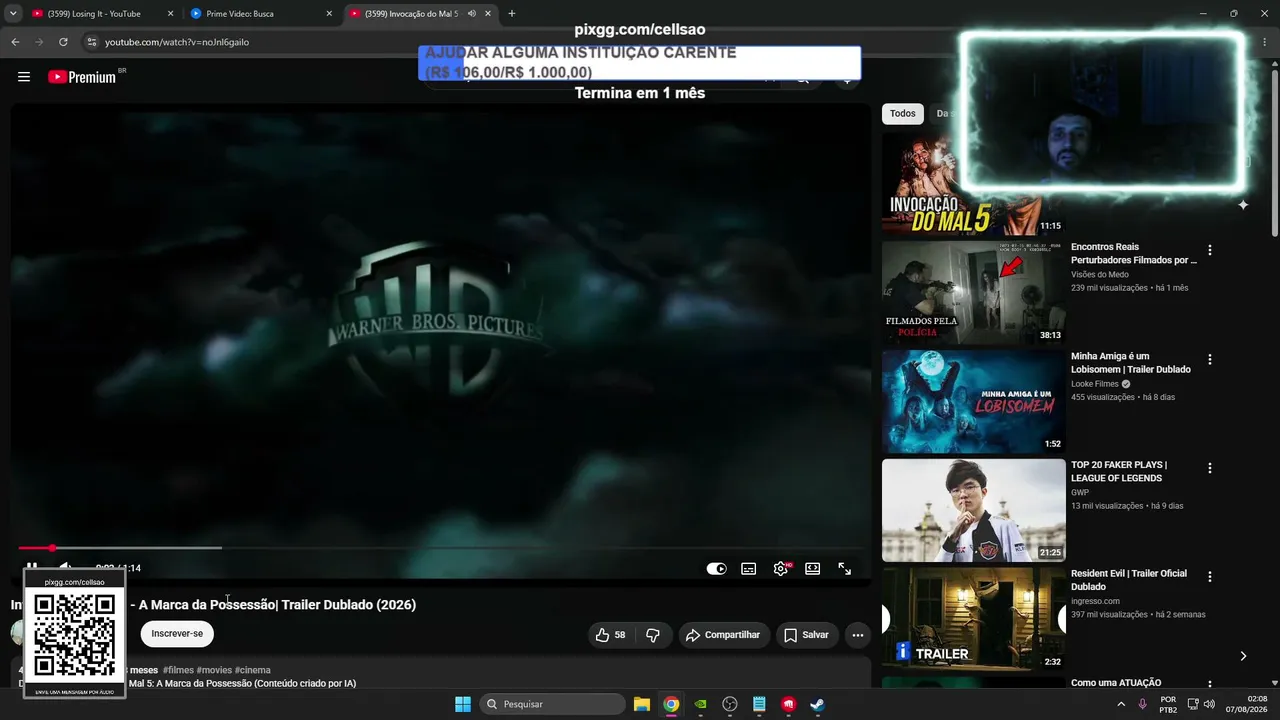Open options for Resident Evil trailer video
The width and height of the screenshot is (1280, 720).
click(1210, 577)
